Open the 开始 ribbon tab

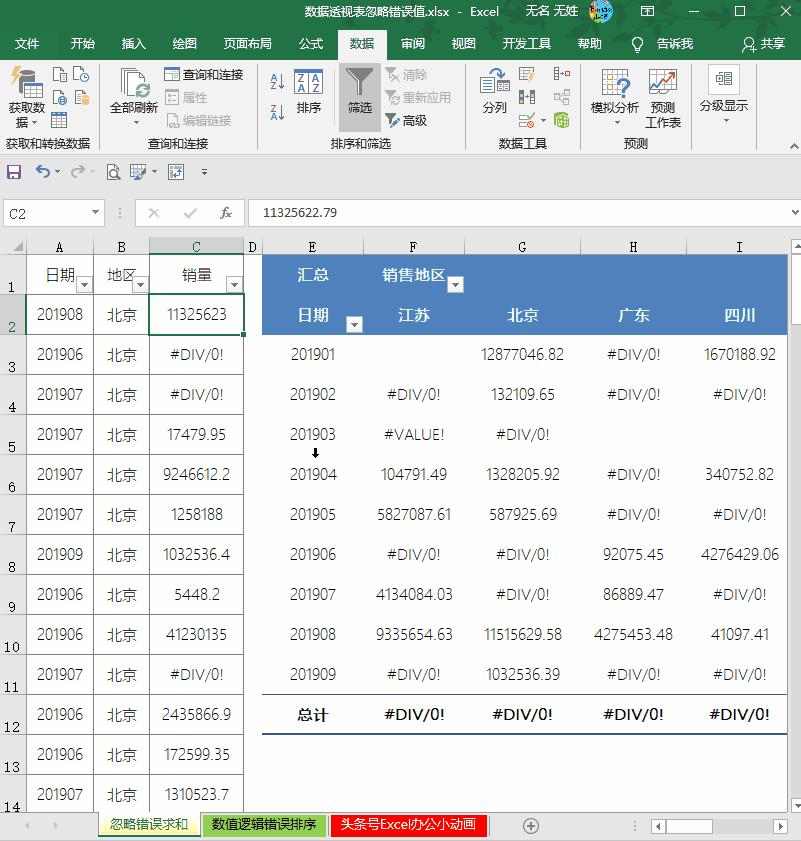pyautogui.click(x=83, y=44)
